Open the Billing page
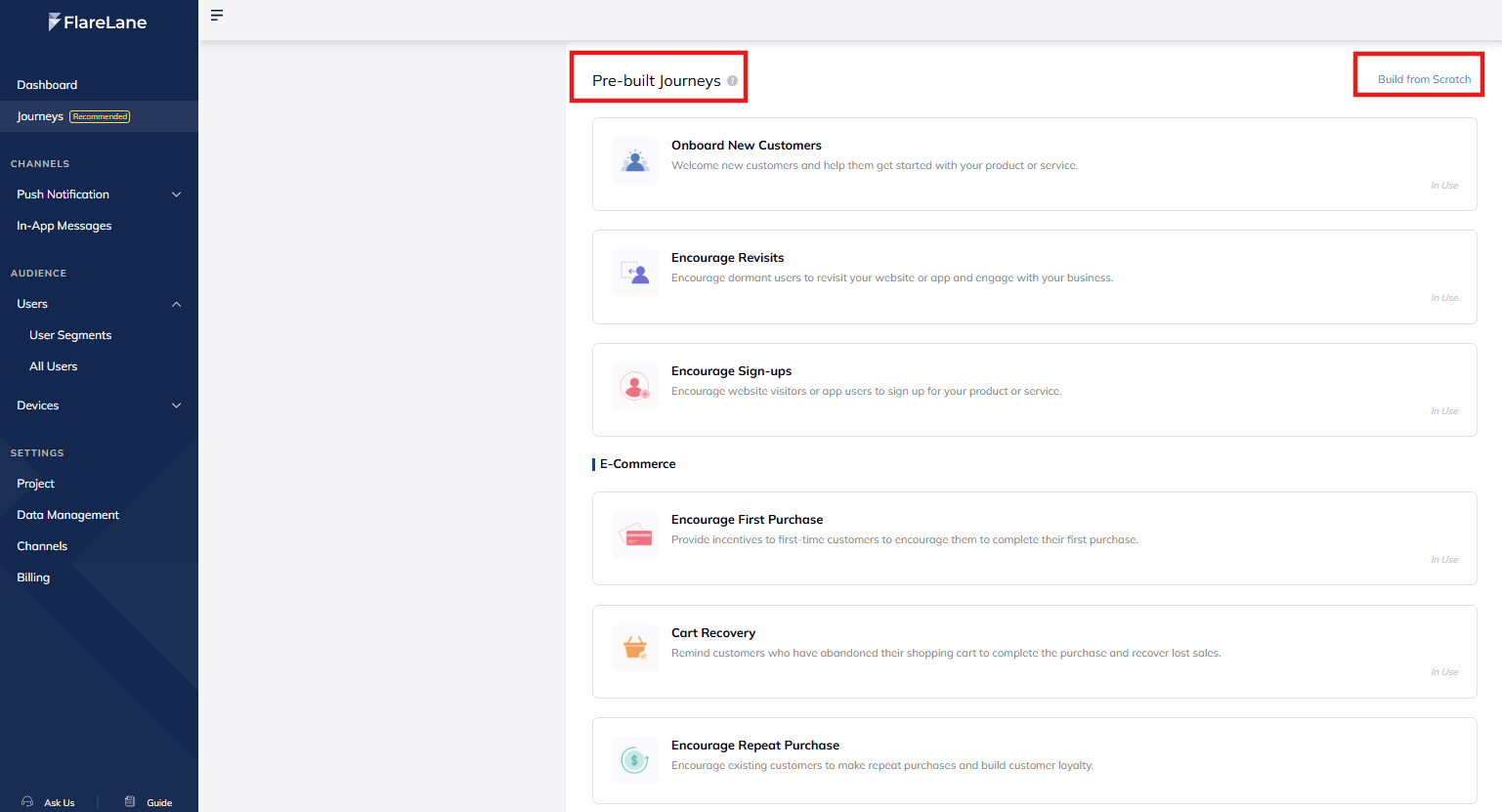Image resolution: width=1502 pixels, height=812 pixels. pos(33,577)
